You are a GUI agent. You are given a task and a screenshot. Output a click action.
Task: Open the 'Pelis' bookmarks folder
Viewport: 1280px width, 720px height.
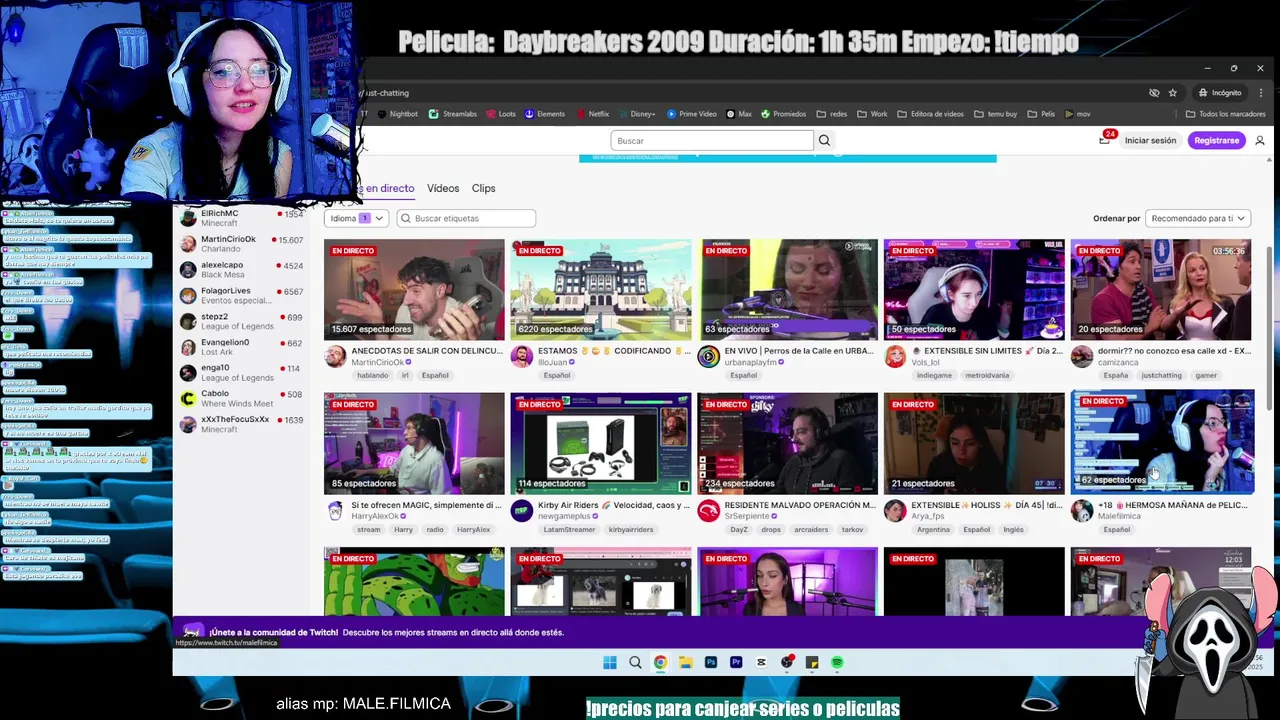pos(1041,114)
